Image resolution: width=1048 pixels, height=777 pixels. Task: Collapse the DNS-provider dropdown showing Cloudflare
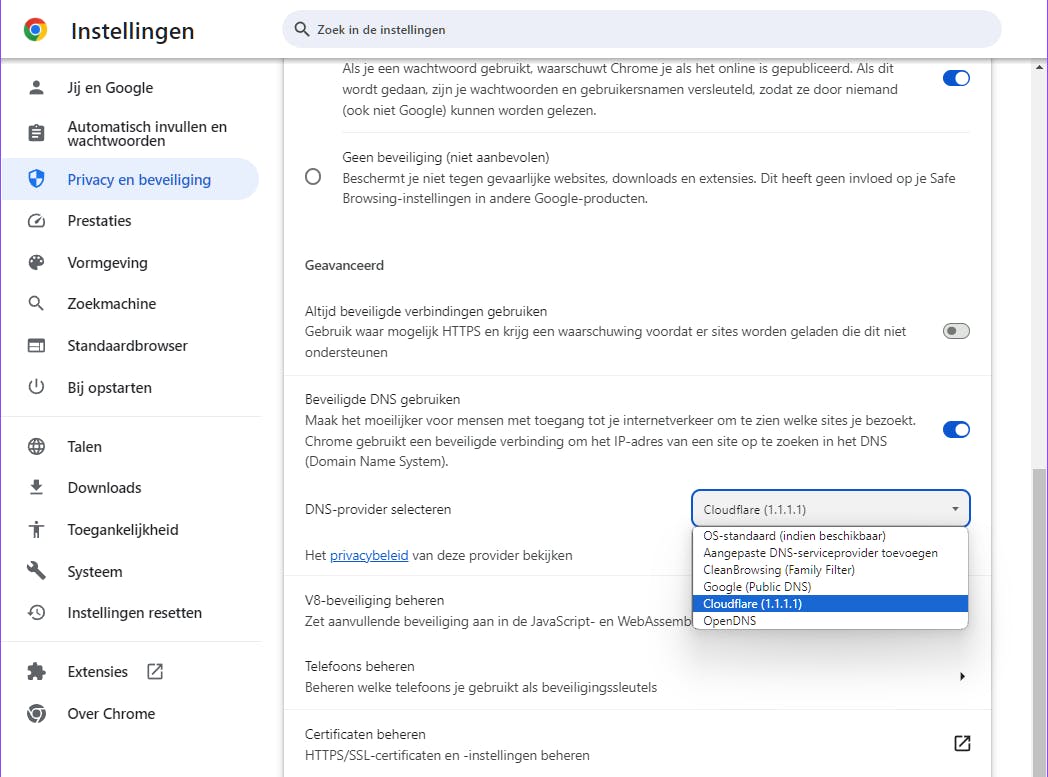pyautogui.click(x=830, y=509)
